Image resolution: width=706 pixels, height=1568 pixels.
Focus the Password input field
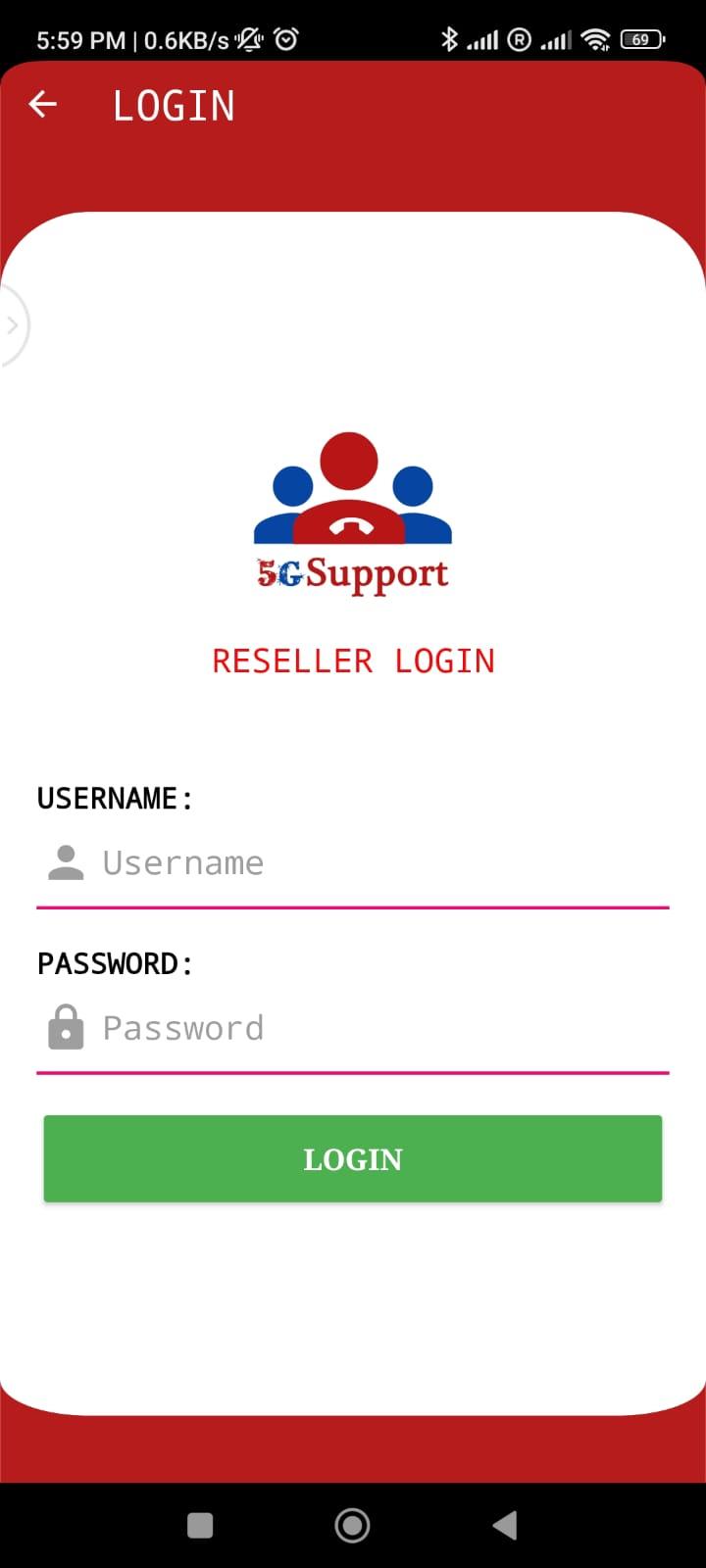(x=353, y=1028)
